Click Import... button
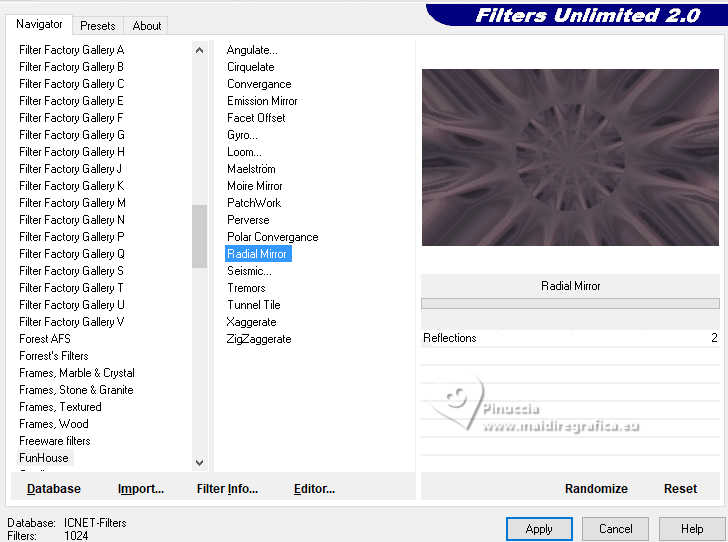Viewport: 728px width, 542px height. pyautogui.click(x=141, y=489)
